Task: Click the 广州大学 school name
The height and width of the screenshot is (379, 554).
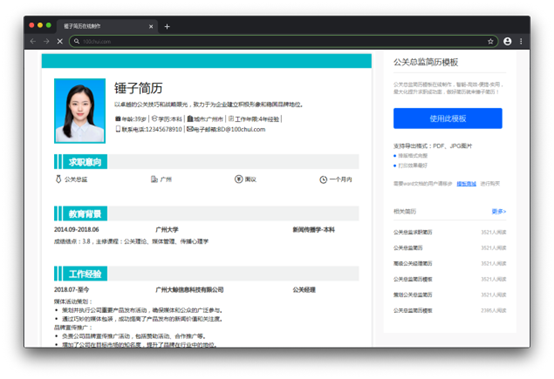Action: [167, 230]
